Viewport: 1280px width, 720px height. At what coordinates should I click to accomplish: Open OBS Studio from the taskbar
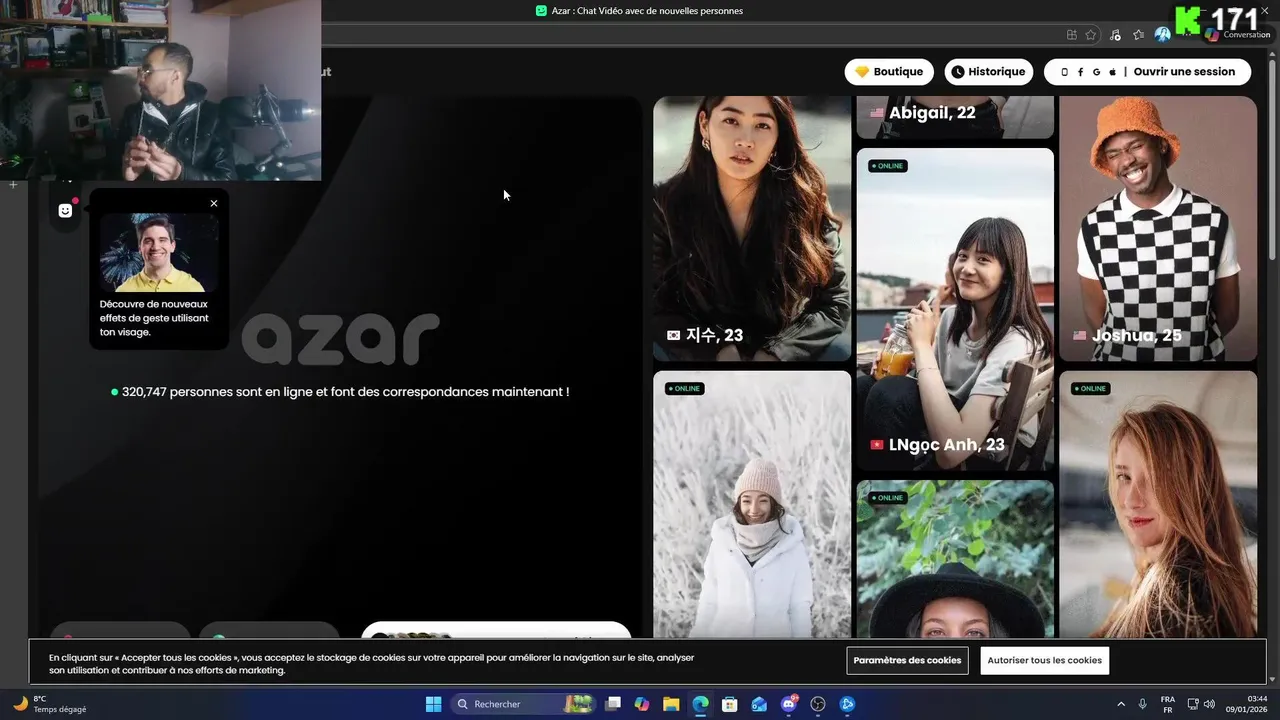pyautogui.click(x=818, y=704)
